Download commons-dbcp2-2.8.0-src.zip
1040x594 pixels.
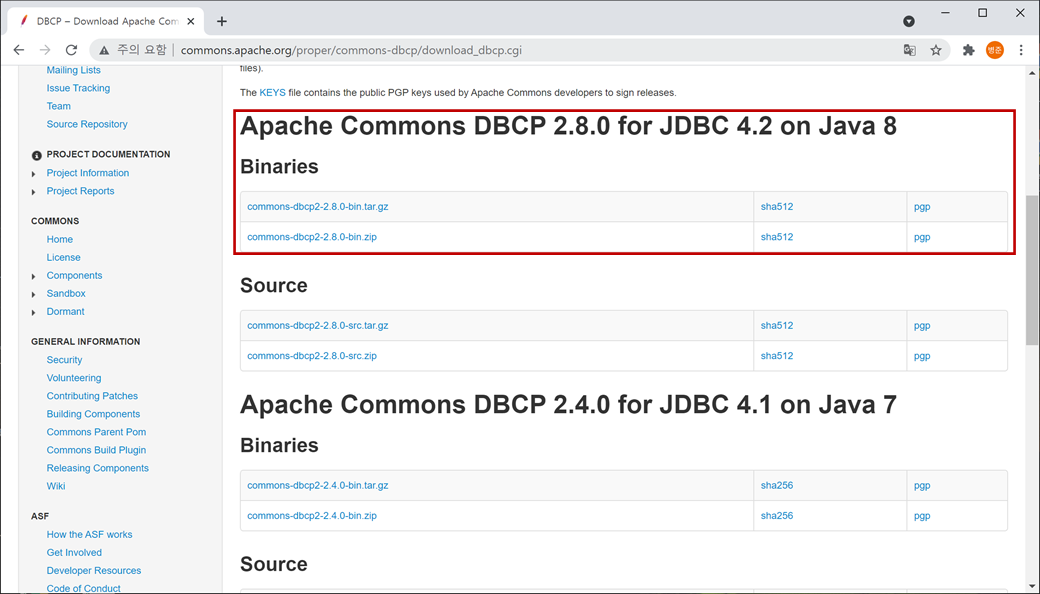(312, 356)
